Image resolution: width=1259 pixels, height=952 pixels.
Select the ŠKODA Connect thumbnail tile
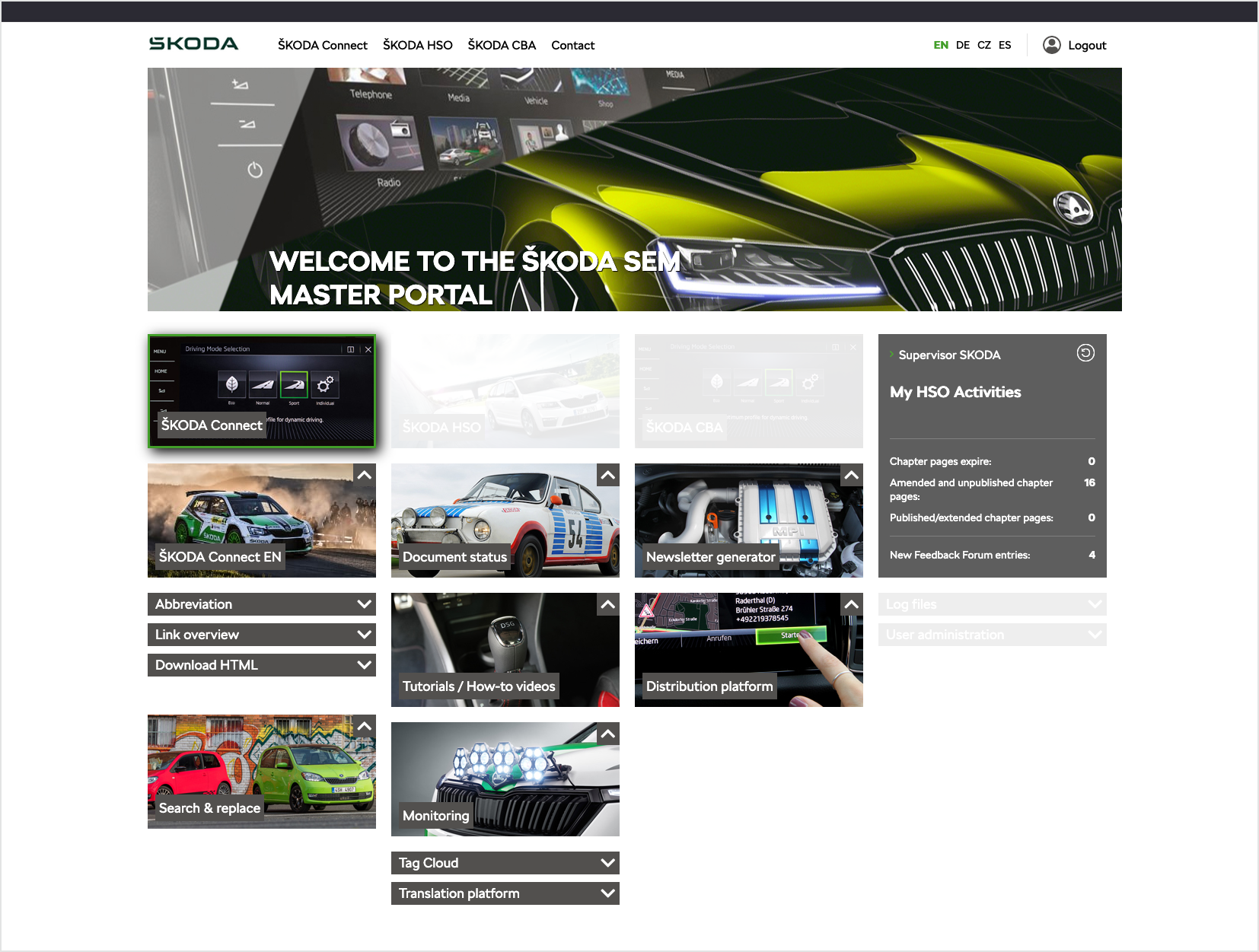262,391
